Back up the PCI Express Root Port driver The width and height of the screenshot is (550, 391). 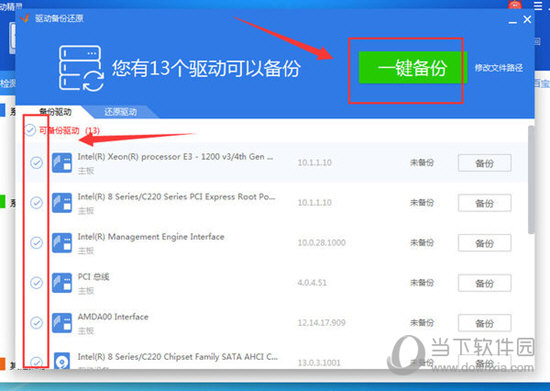click(484, 203)
